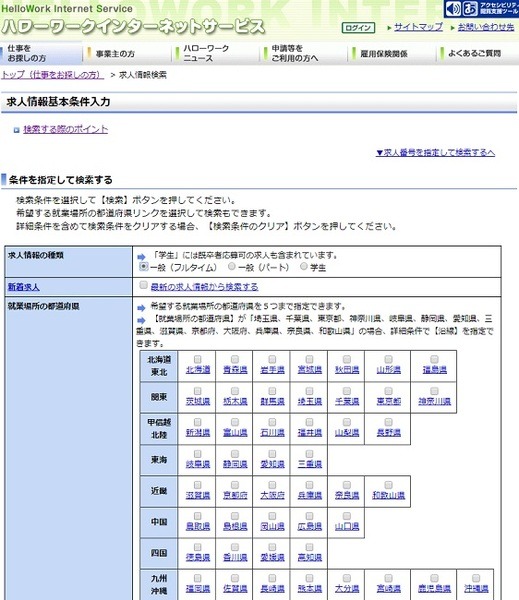Image resolution: width=519 pixels, height=600 pixels.
Task: Check the 神奈川県 checkbox
Action: point(434,391)
